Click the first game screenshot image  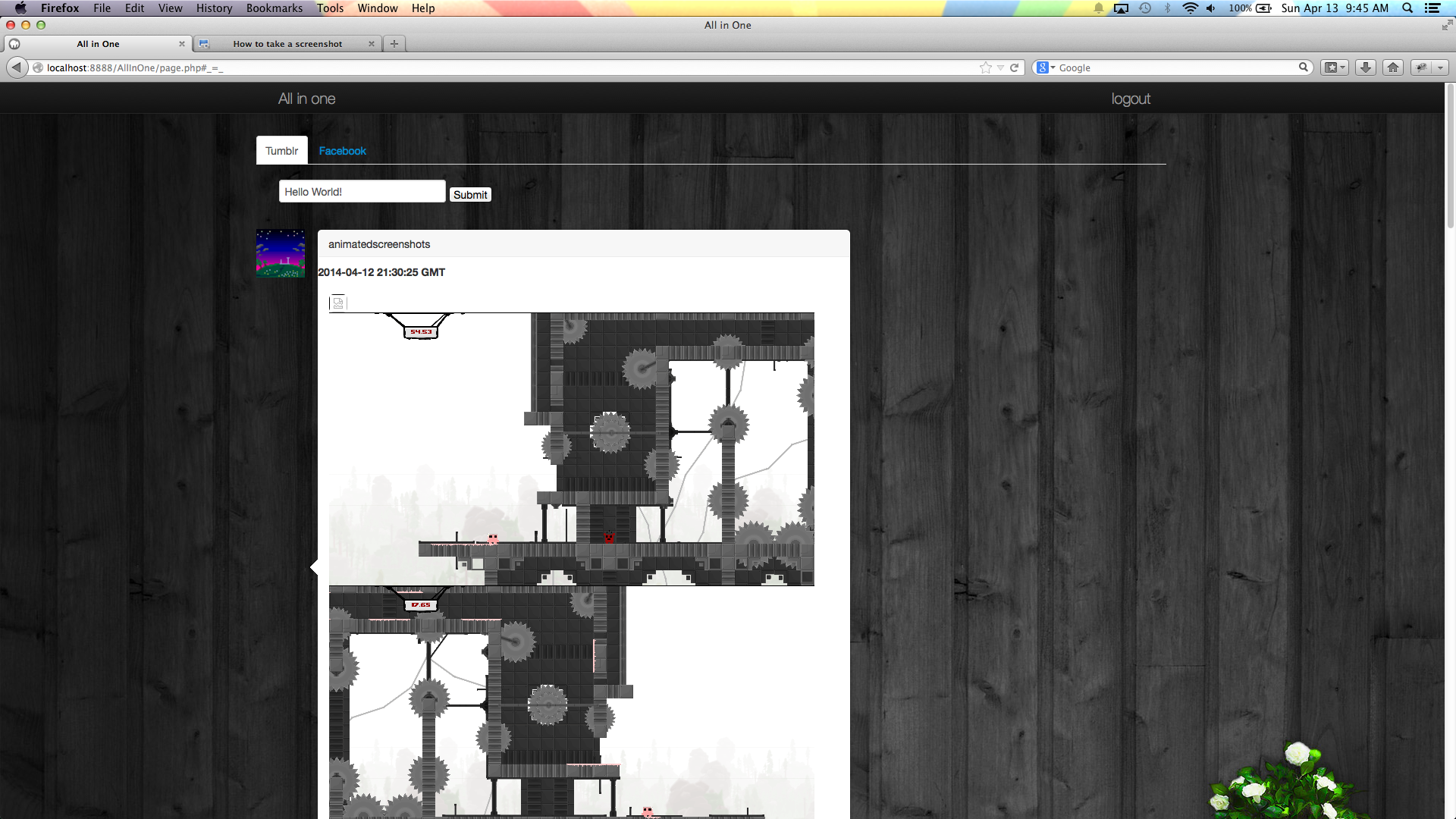[572, 449]
